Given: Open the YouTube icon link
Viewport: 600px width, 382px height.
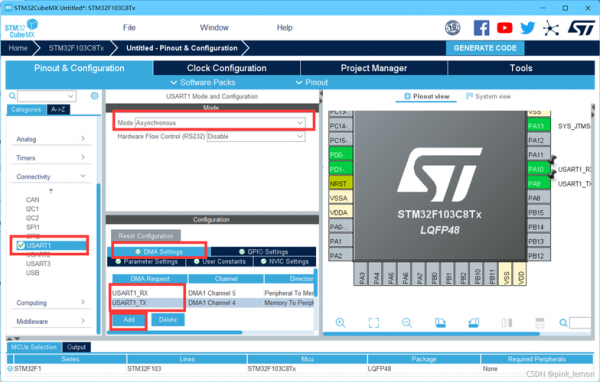Looking at the screenshot, I should click(x=504, y=28).
